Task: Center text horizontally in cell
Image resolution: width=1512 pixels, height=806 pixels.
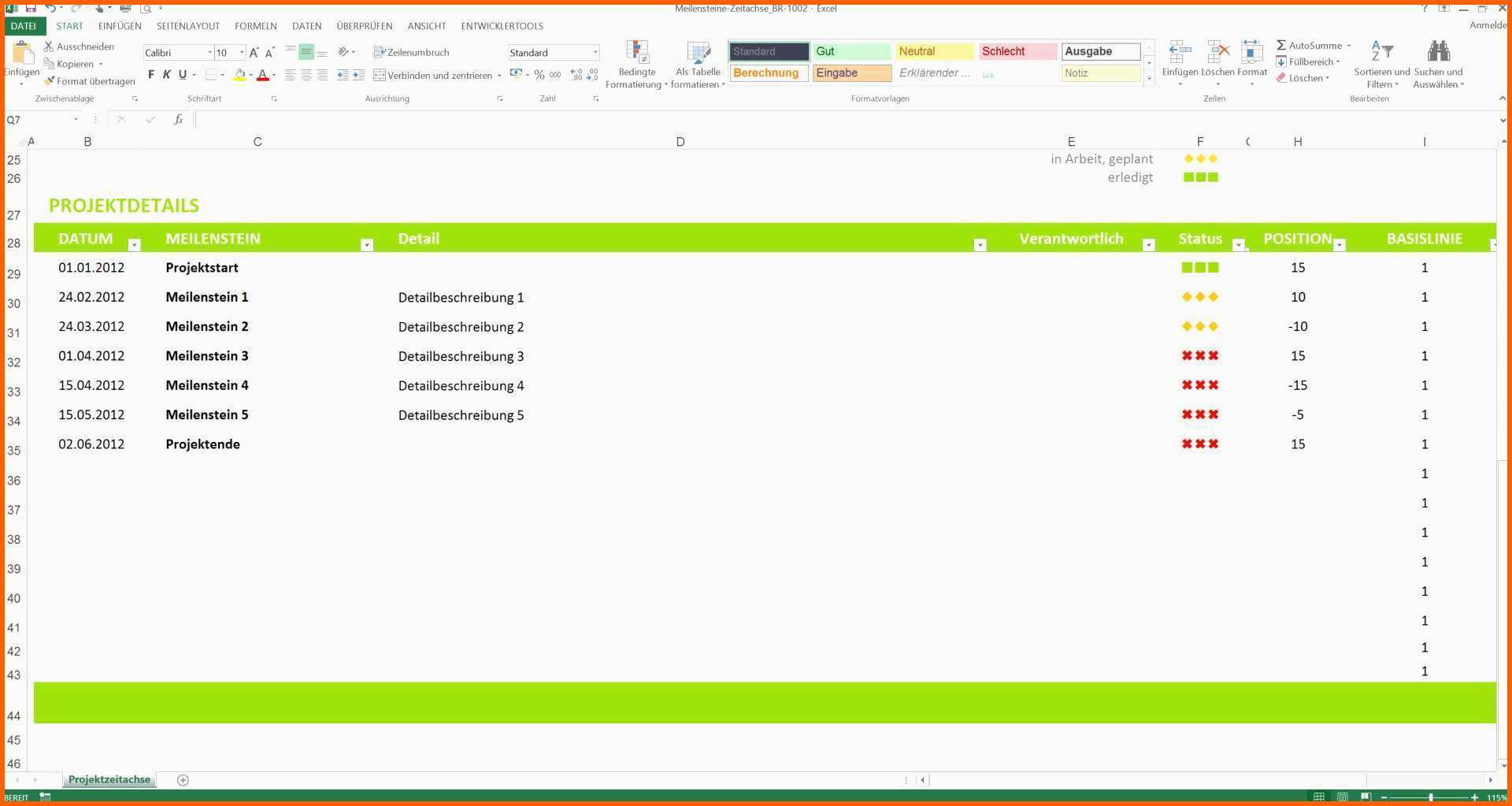Action: tap(306, 75)
